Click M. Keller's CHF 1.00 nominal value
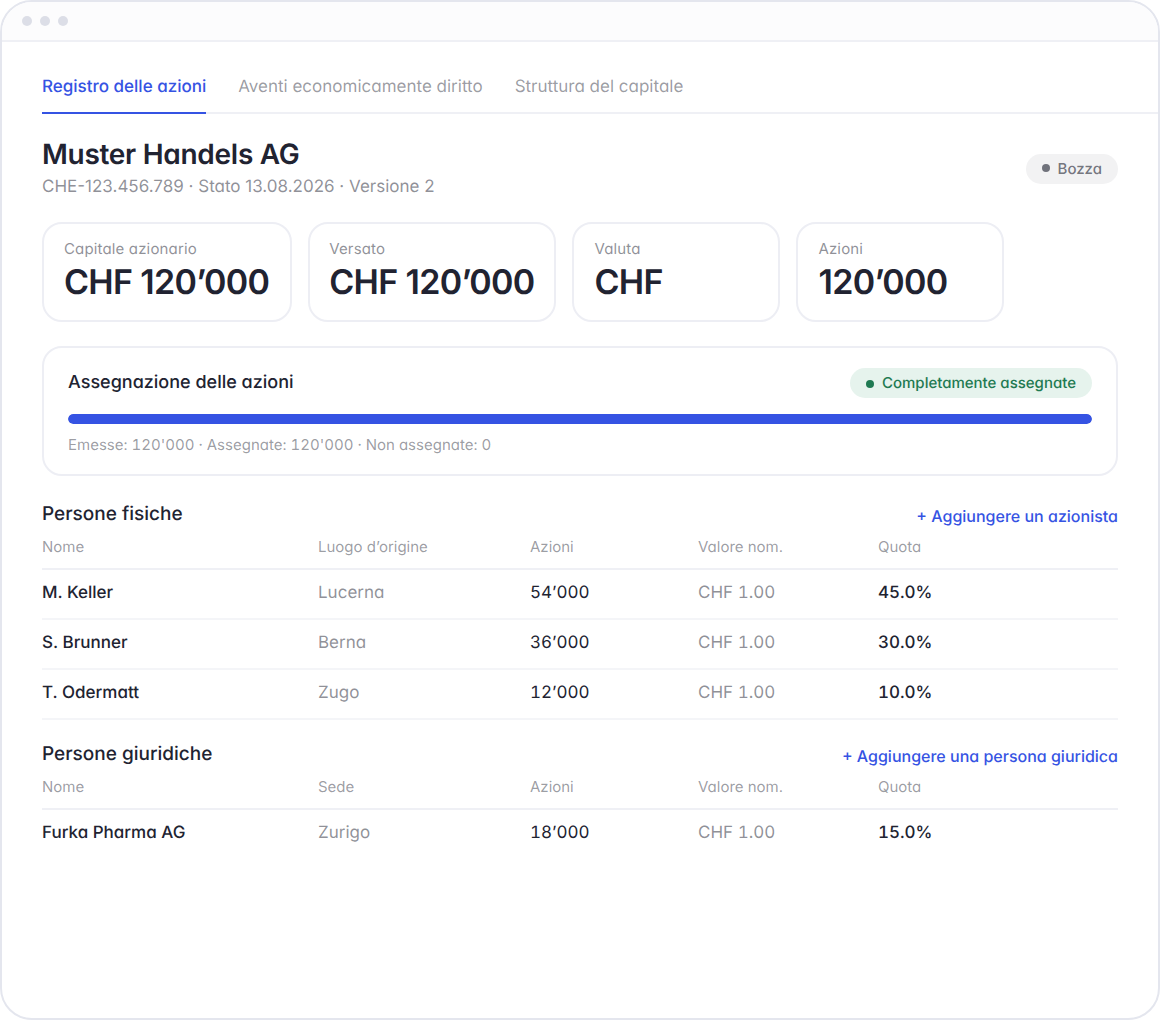This screenshot has width=1160, height=1020. tap(737, 592)
